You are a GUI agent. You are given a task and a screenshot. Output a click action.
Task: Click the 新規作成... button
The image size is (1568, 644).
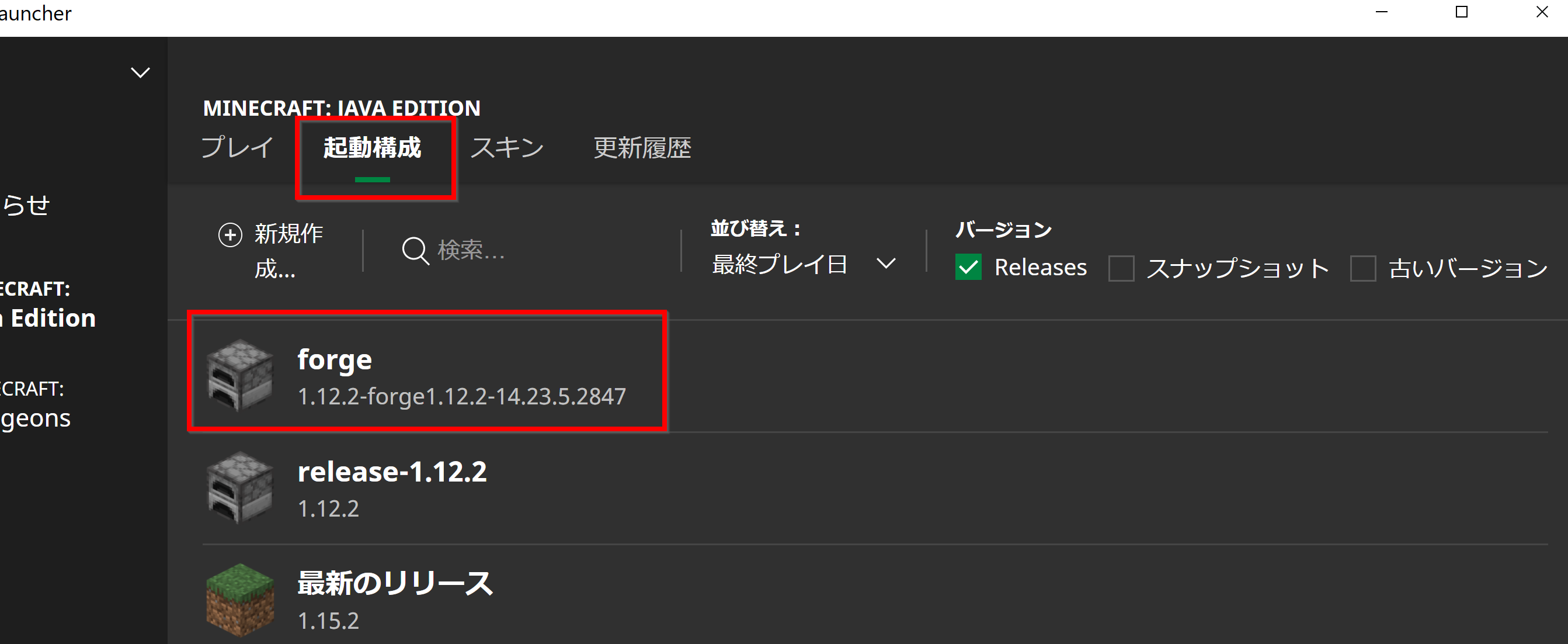tap(272, 250)
